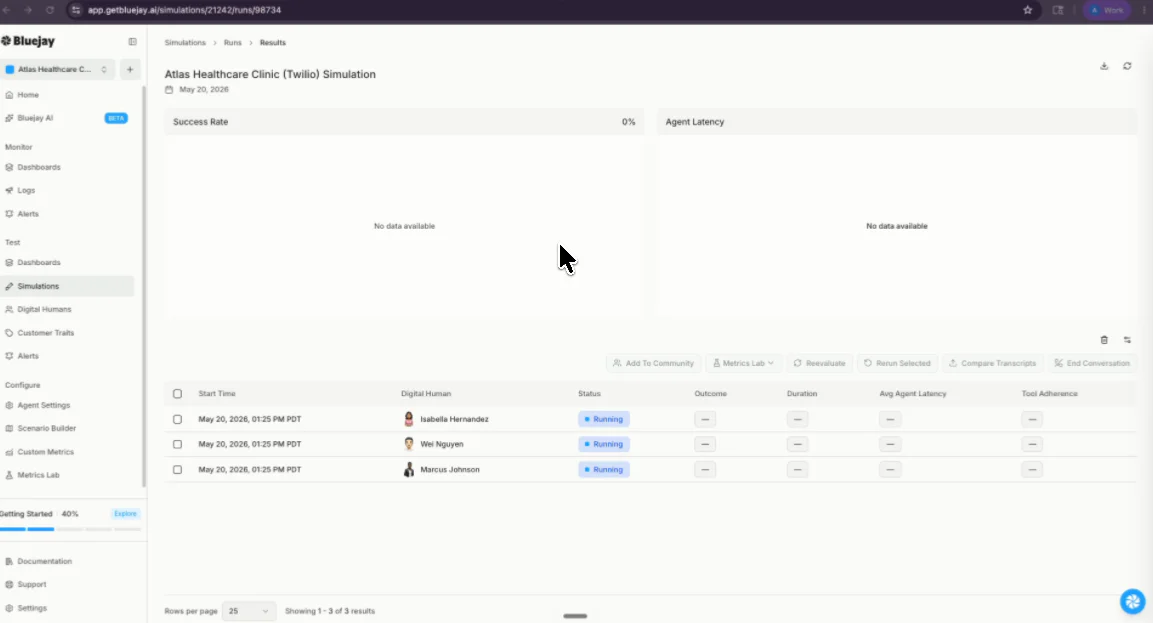Click Running status for Marcus Johnson
Viewport: 1153px width, 623px height.
(604, 469)
